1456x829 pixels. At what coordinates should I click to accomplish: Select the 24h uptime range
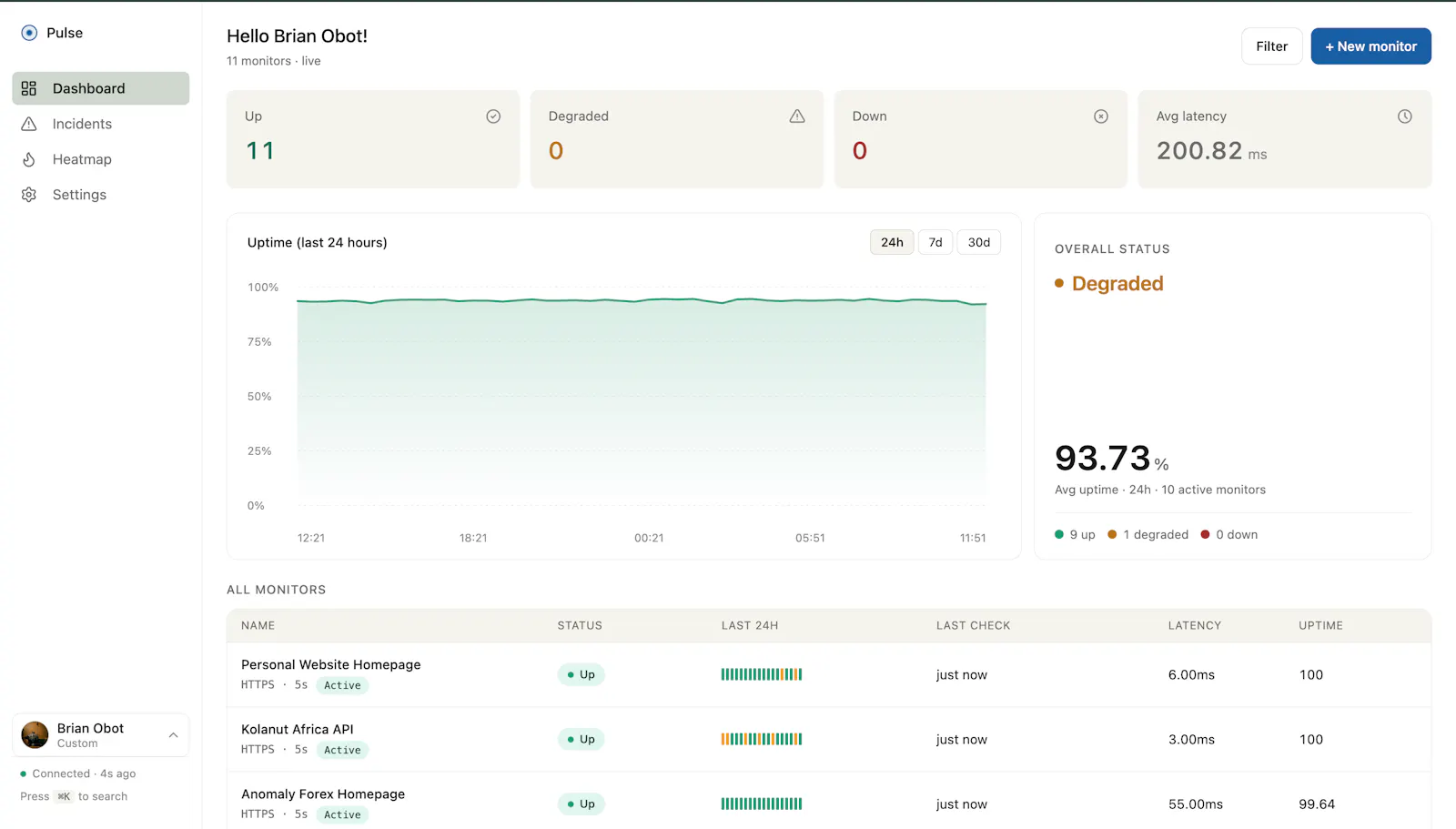(x=892, y=242)
